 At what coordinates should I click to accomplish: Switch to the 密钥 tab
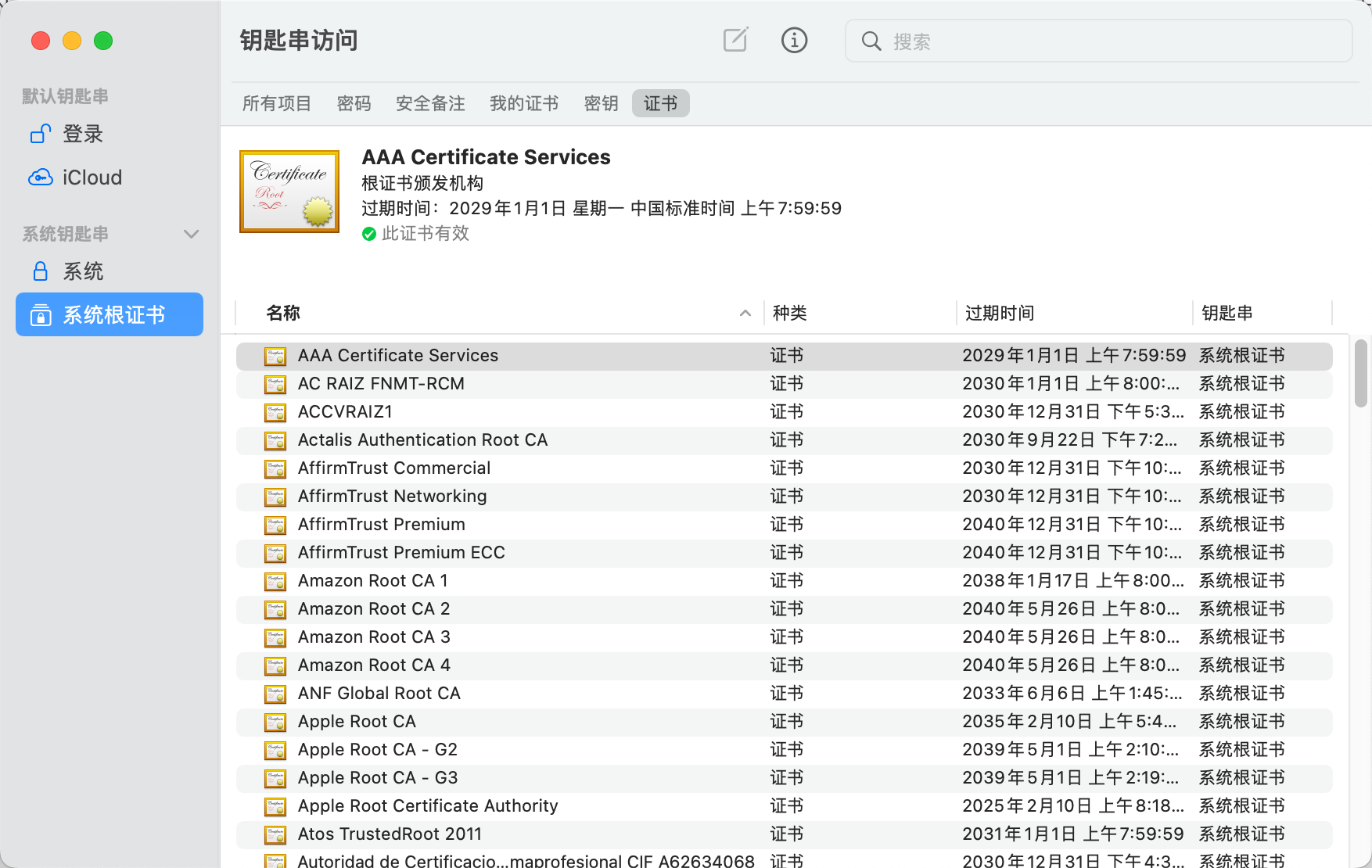602,103
